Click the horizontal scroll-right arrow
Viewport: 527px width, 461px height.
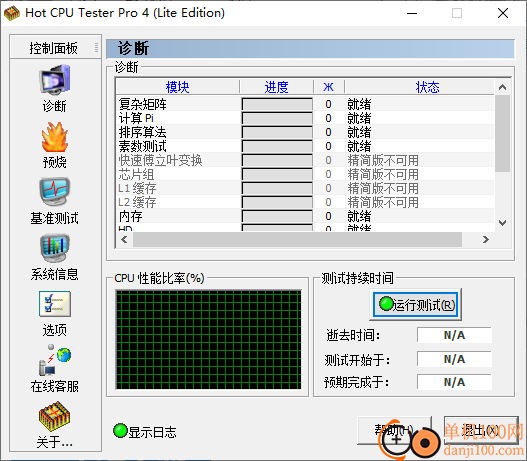coord(486,240)
